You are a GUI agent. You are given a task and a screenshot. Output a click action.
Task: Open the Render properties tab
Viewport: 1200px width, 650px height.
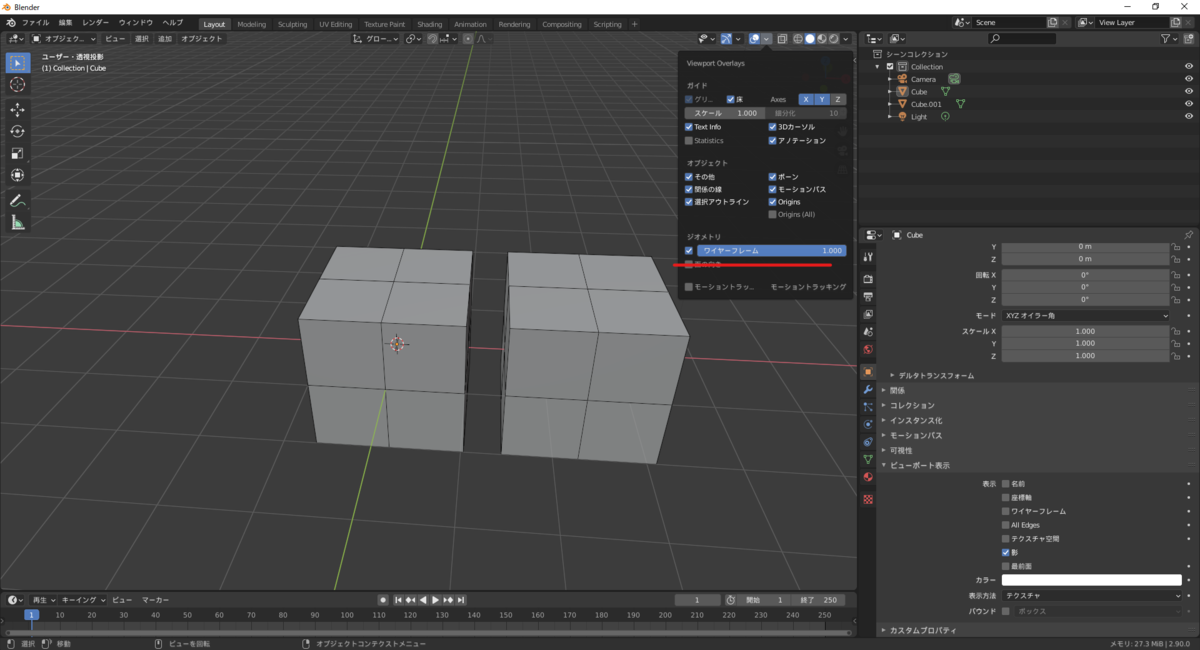[868, 279]
